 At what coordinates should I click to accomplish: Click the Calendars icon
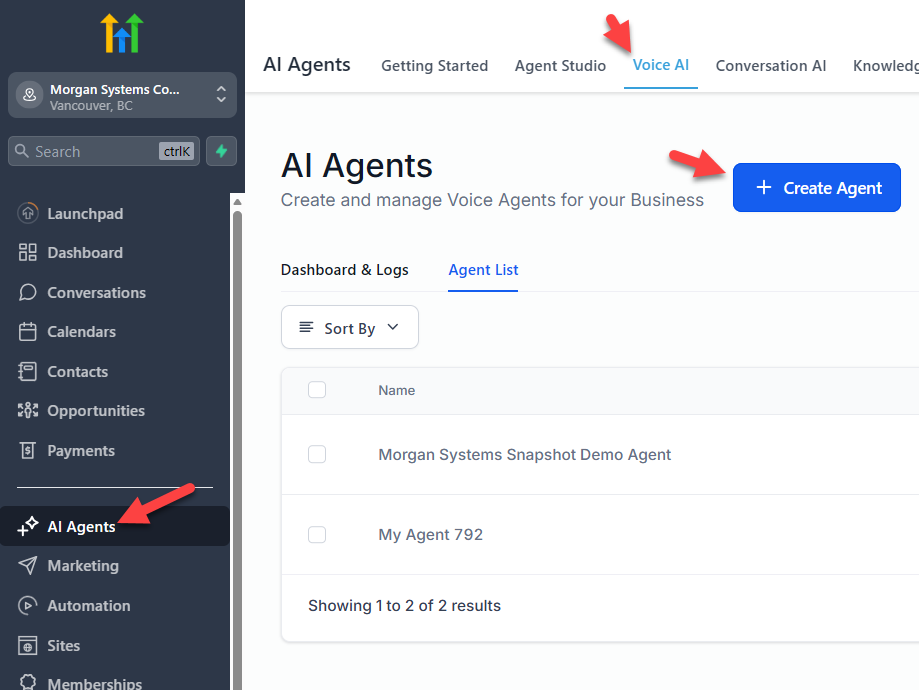(x=28, y=331)
